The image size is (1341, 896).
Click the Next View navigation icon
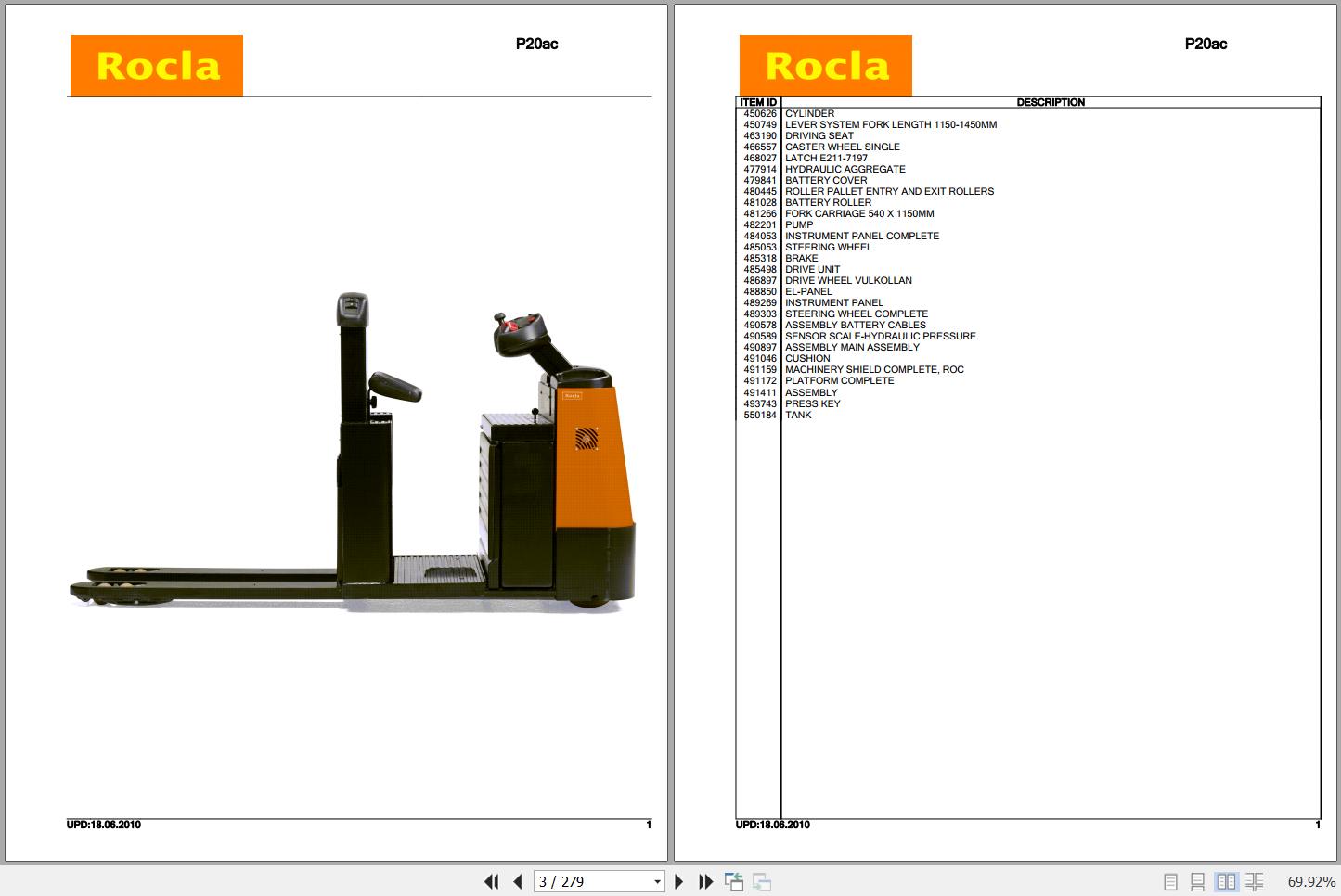tap(761, 881)
